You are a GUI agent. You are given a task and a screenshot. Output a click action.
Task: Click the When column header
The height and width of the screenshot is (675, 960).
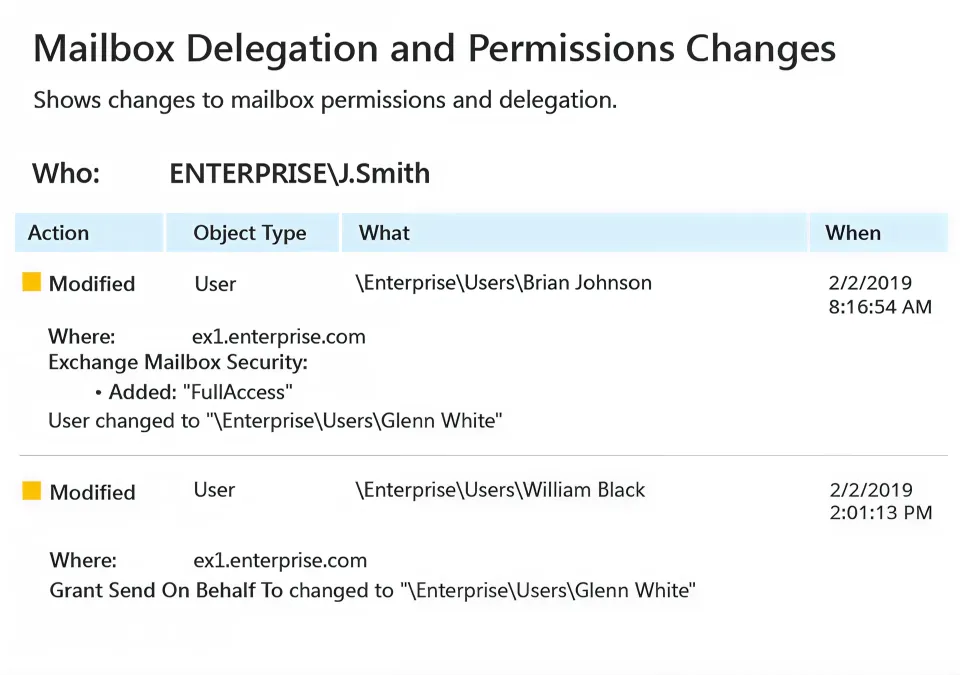[853, 233]
